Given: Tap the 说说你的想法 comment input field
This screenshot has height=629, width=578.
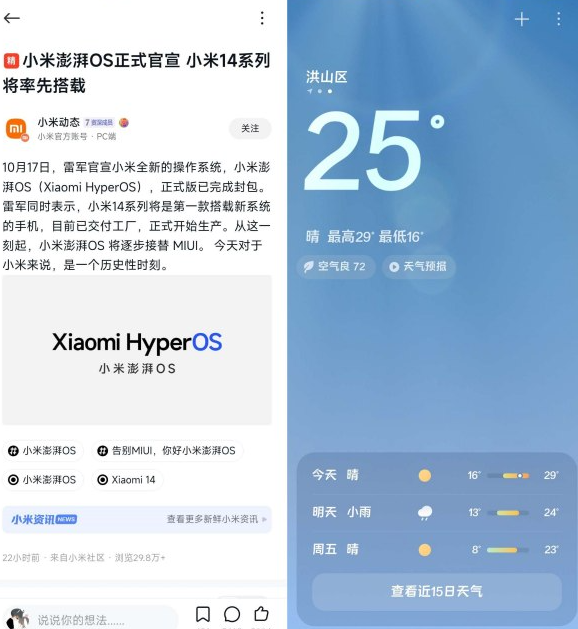Looking at the screenshot, I should point(90,619).
